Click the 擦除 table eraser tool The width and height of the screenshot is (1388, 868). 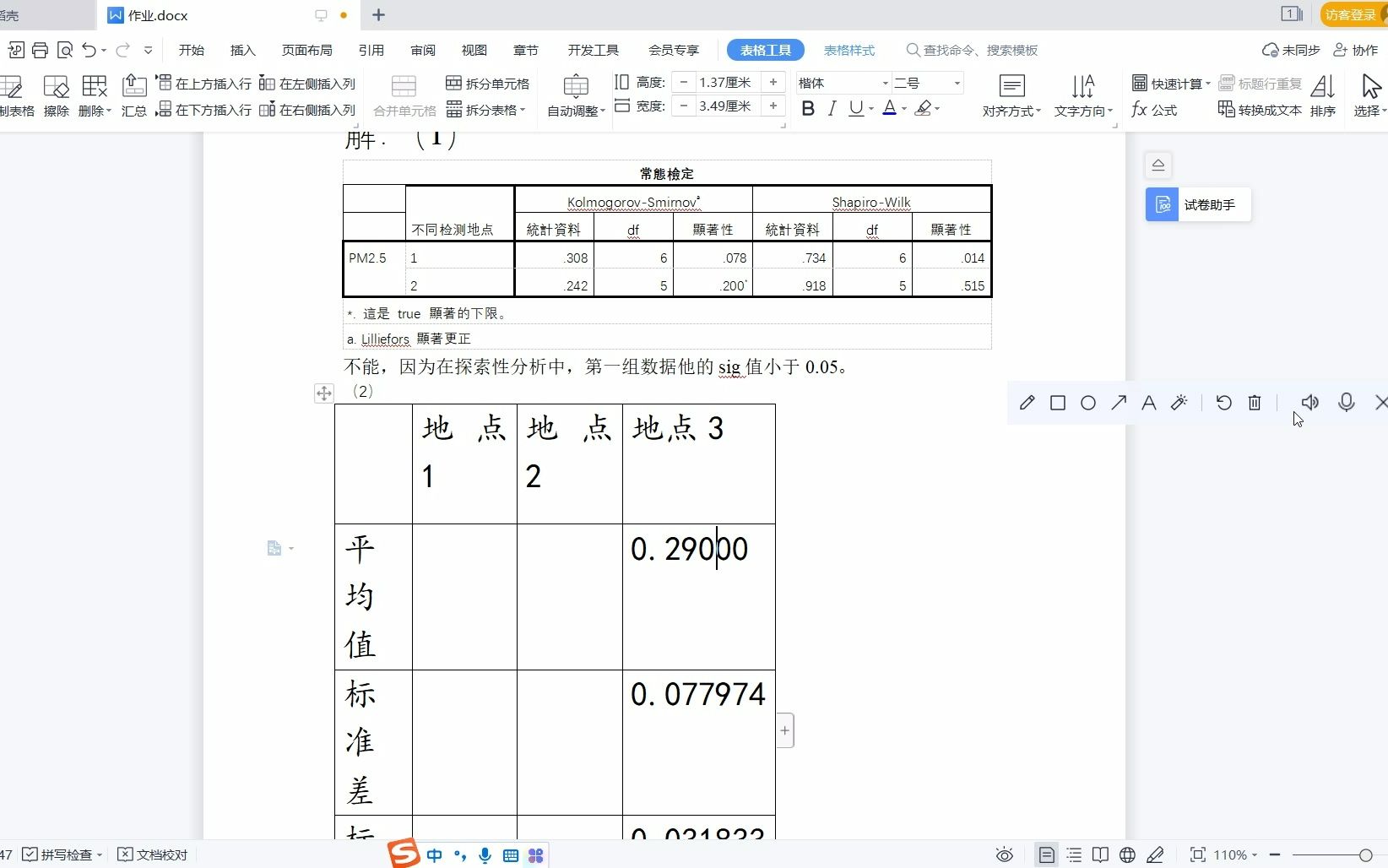56,95
